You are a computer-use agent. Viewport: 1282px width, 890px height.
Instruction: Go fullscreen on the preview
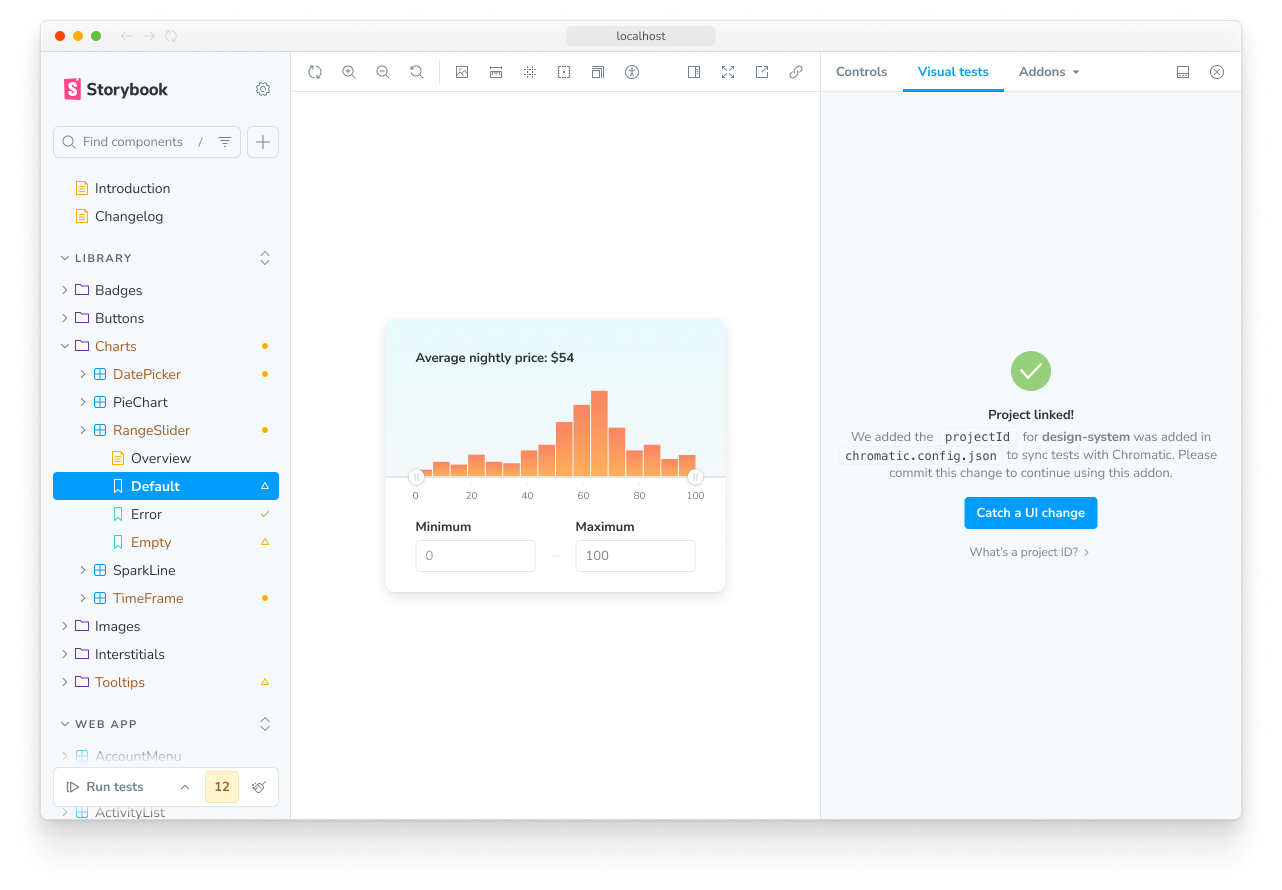click(728, 72)
